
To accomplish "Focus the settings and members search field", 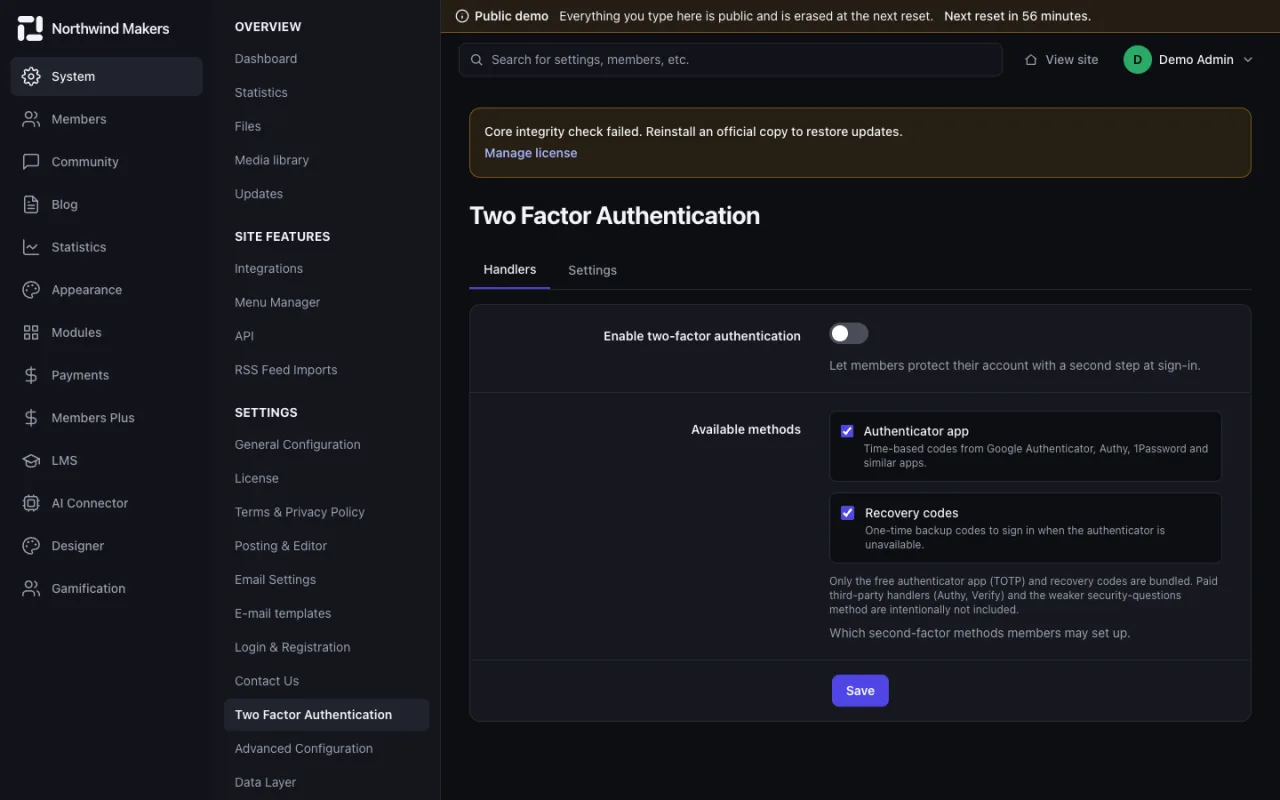I will 730,60.
